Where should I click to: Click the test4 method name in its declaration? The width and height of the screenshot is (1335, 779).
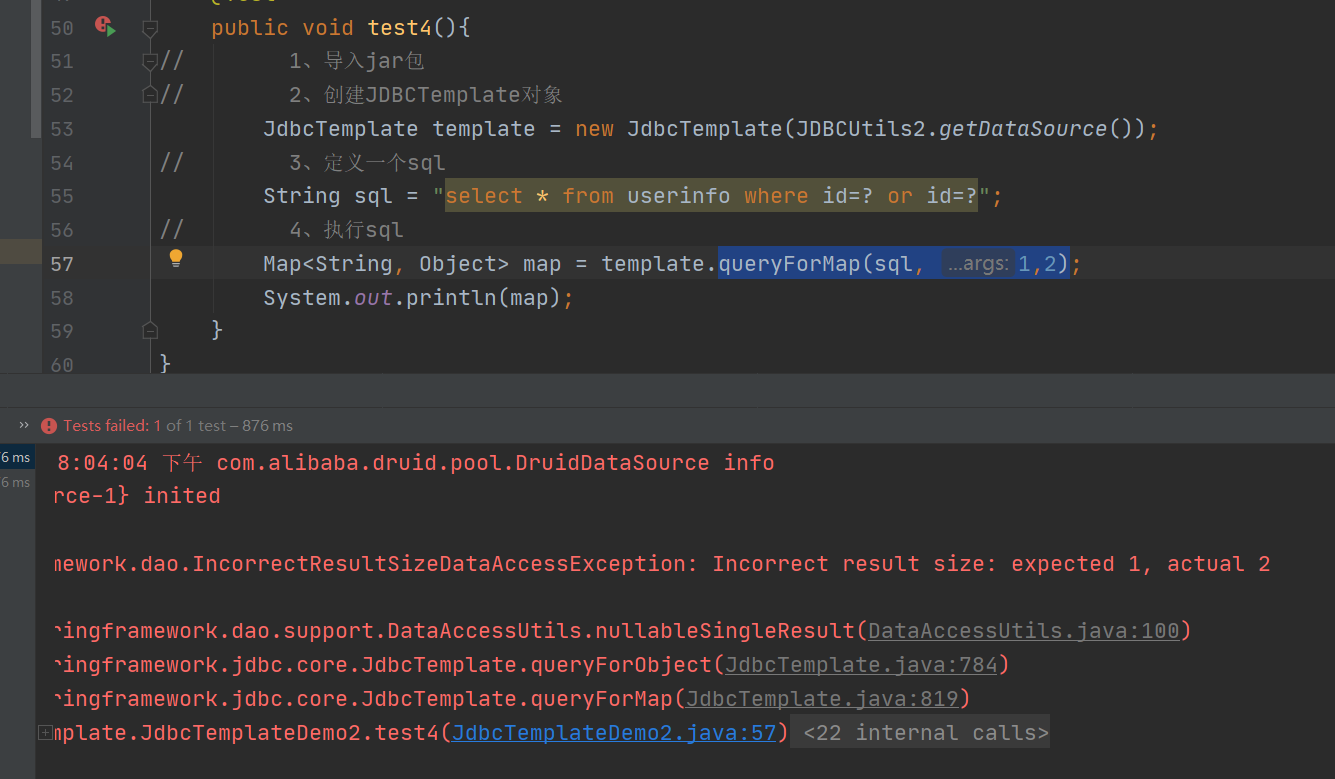click(x=400, y=28)
